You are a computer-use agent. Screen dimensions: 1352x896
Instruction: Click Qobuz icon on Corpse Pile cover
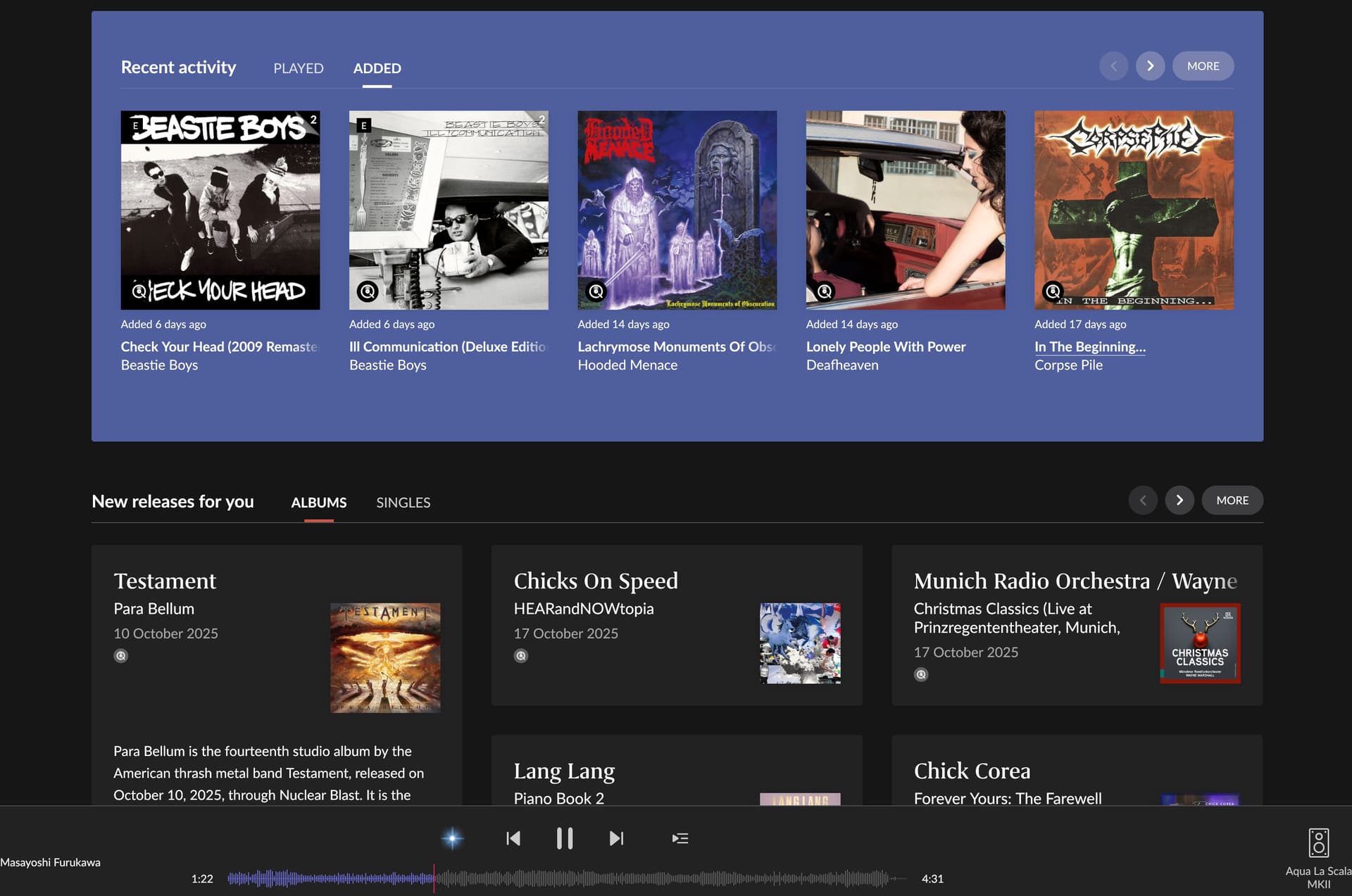[1053, 291]
